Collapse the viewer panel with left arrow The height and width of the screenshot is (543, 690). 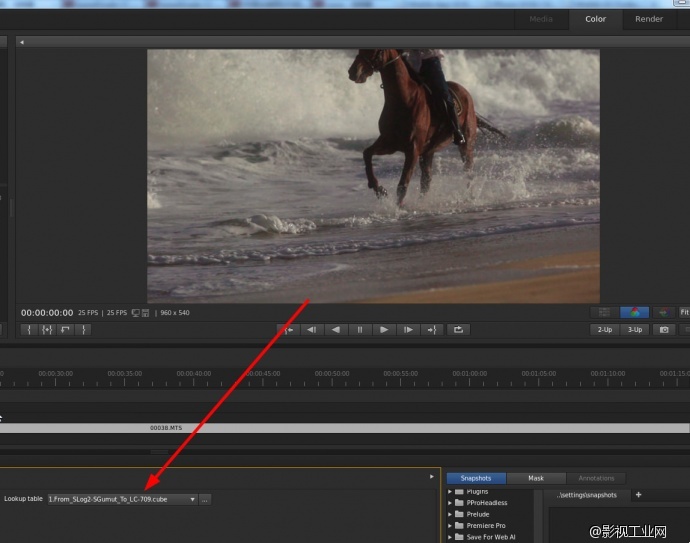pyautogui.click(x=22, y=42)
